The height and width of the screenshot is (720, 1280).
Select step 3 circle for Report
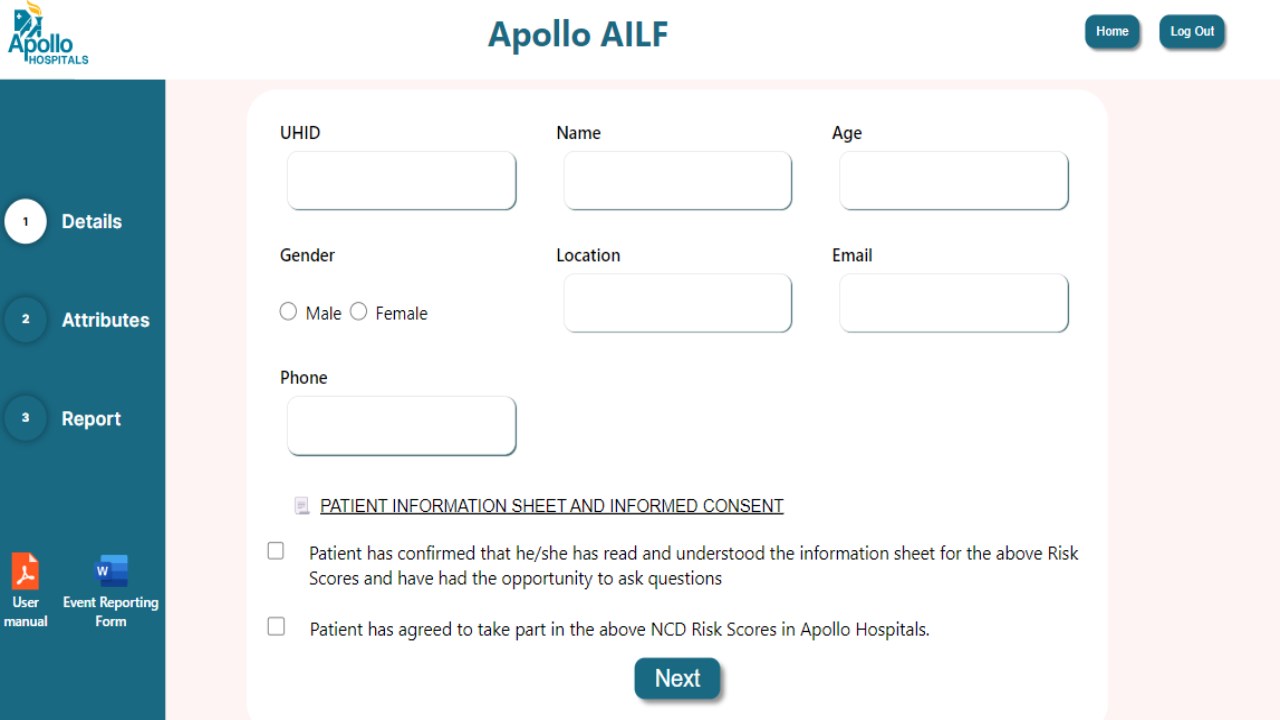[26, 418]
